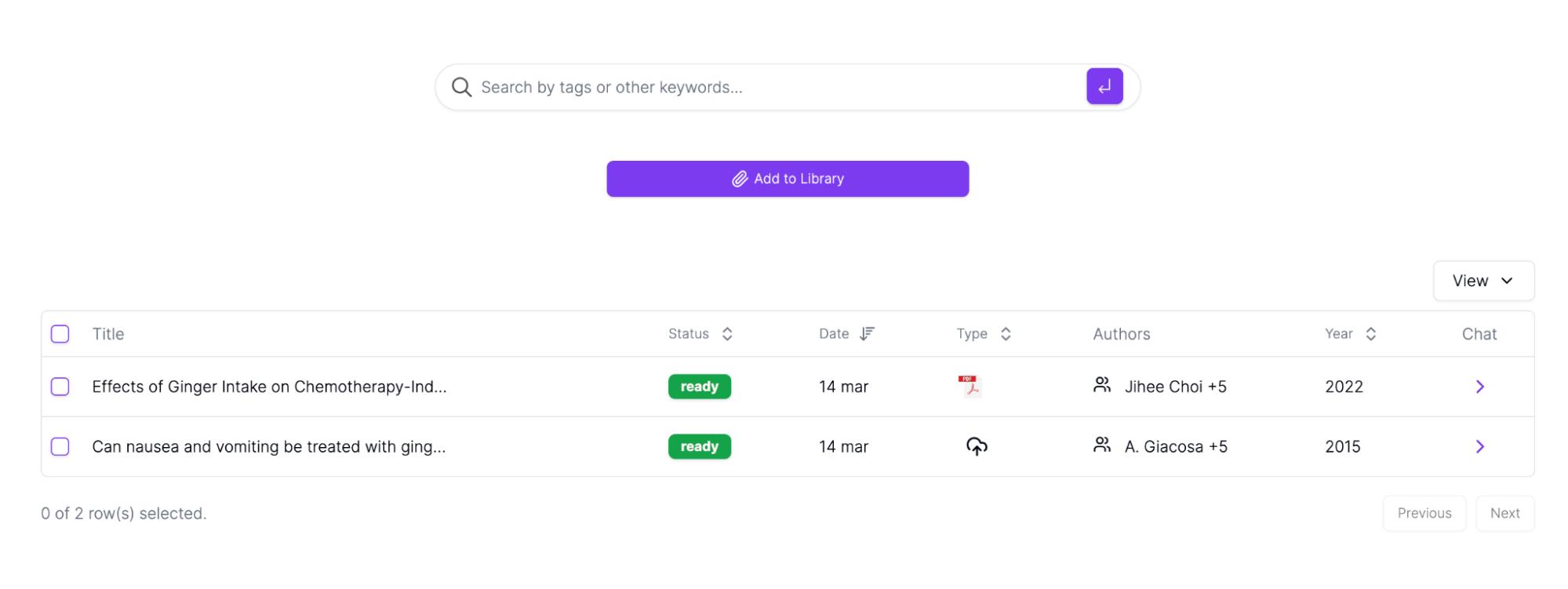The image size is (1568, 589).
Task: Click the purple enter-arrow search submit icon
Action: [x=1104, y=86]
